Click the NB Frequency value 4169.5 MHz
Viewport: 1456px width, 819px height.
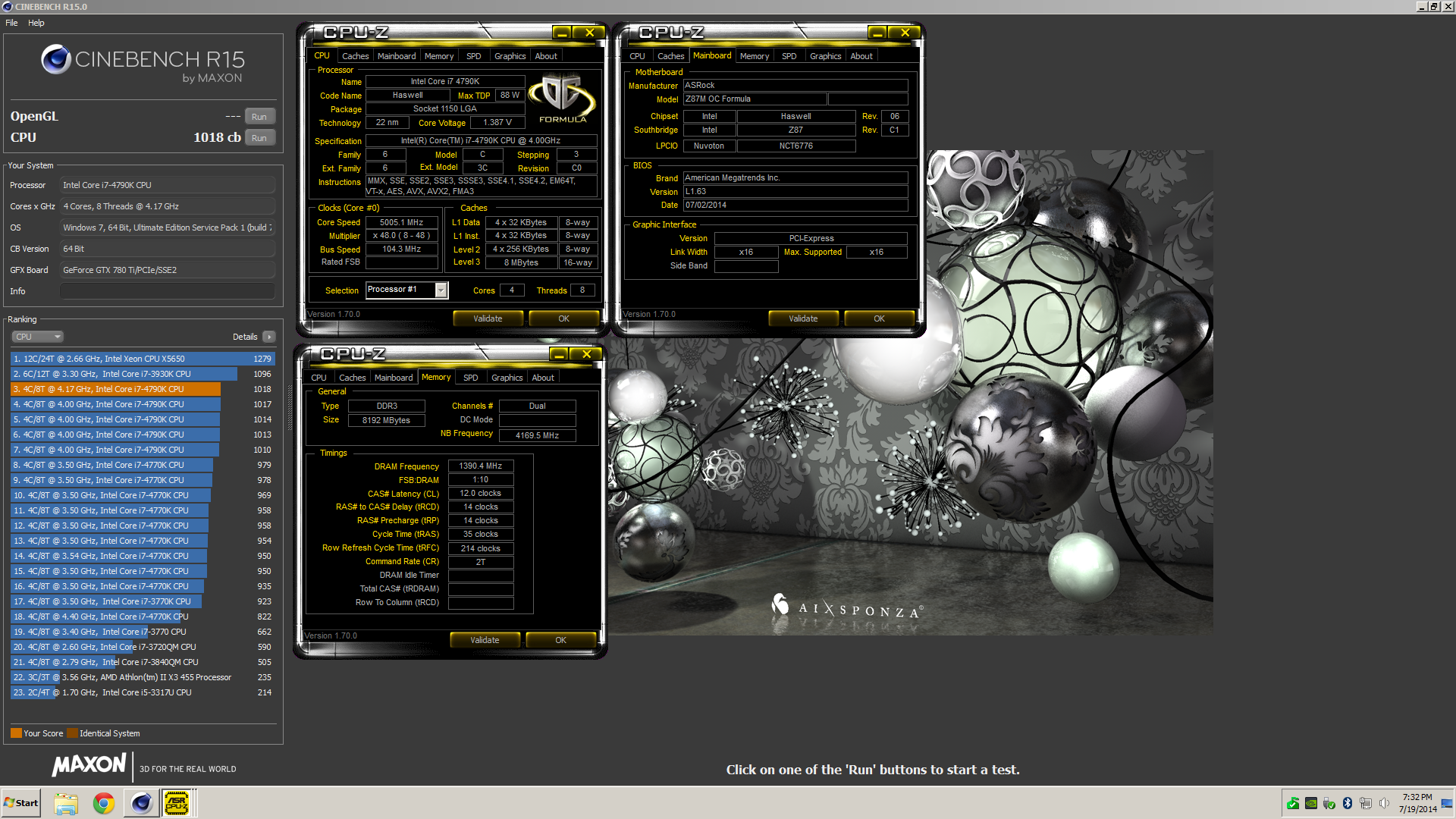pos(537,435)
